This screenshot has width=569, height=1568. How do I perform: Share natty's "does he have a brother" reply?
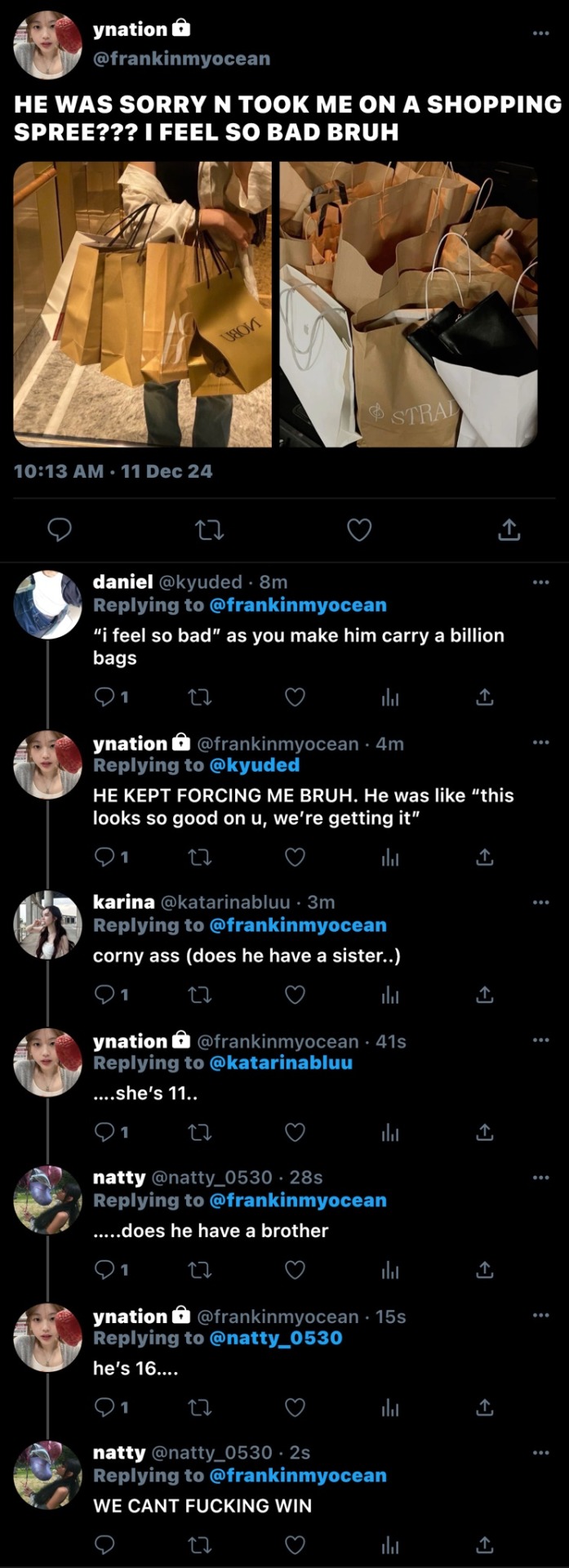point(485,1270)
